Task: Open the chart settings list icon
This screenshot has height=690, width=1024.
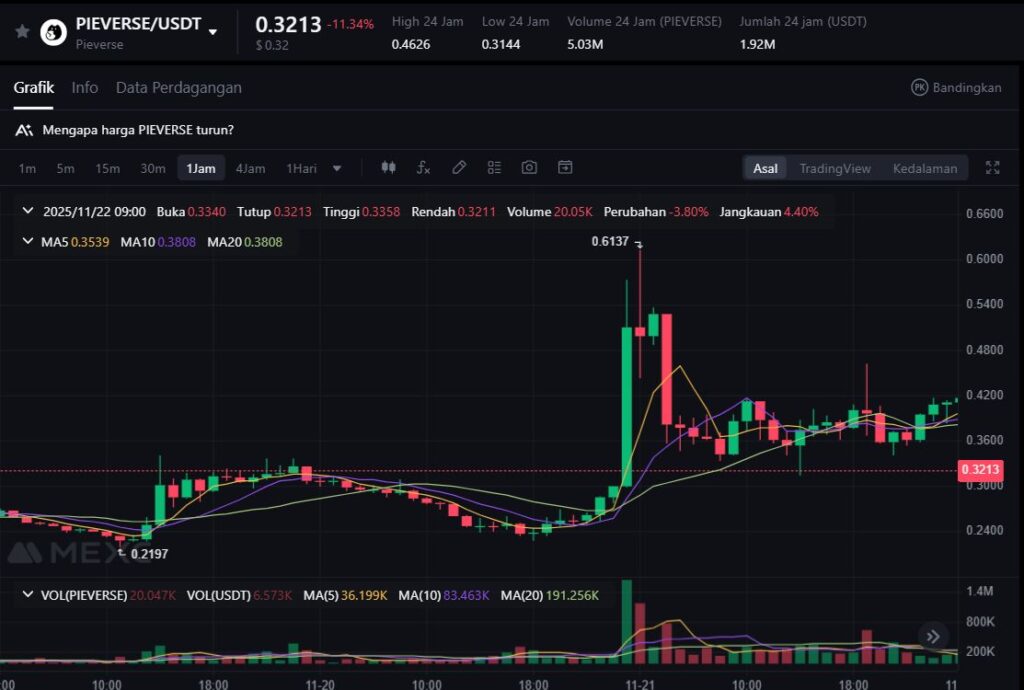Action: click(x=494, y=168)
